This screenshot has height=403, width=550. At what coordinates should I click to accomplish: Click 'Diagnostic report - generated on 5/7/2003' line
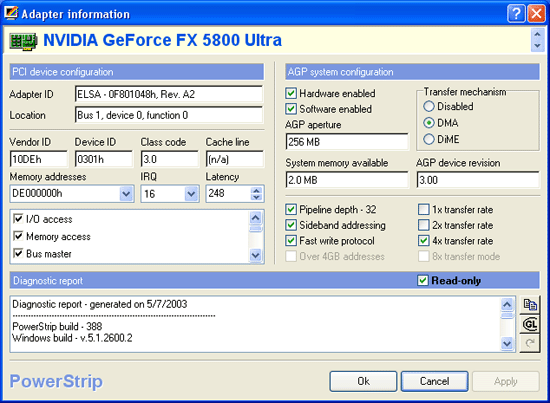pyautogui.click(x=100, y=304)
